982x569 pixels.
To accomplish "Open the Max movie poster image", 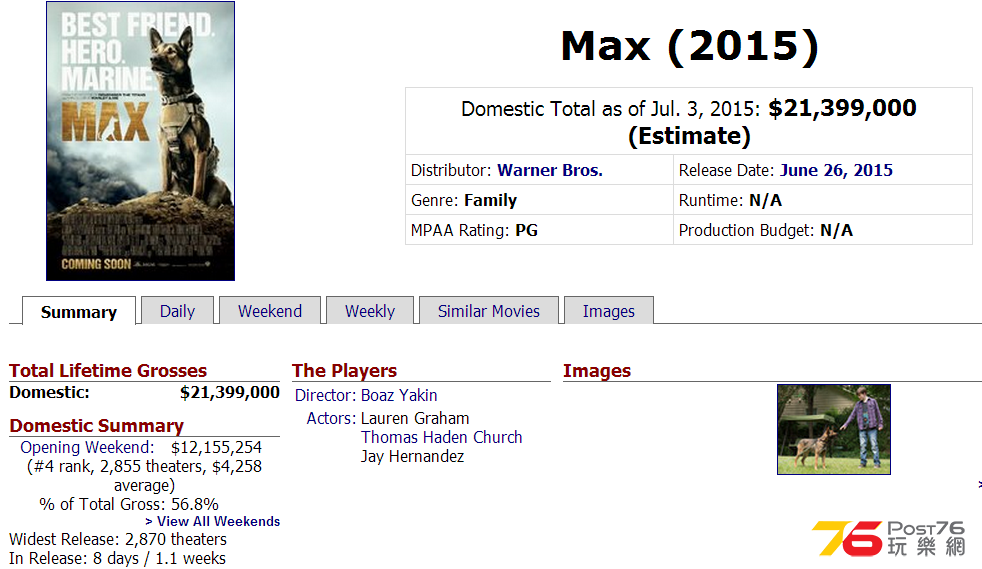I will click(140, 141).
